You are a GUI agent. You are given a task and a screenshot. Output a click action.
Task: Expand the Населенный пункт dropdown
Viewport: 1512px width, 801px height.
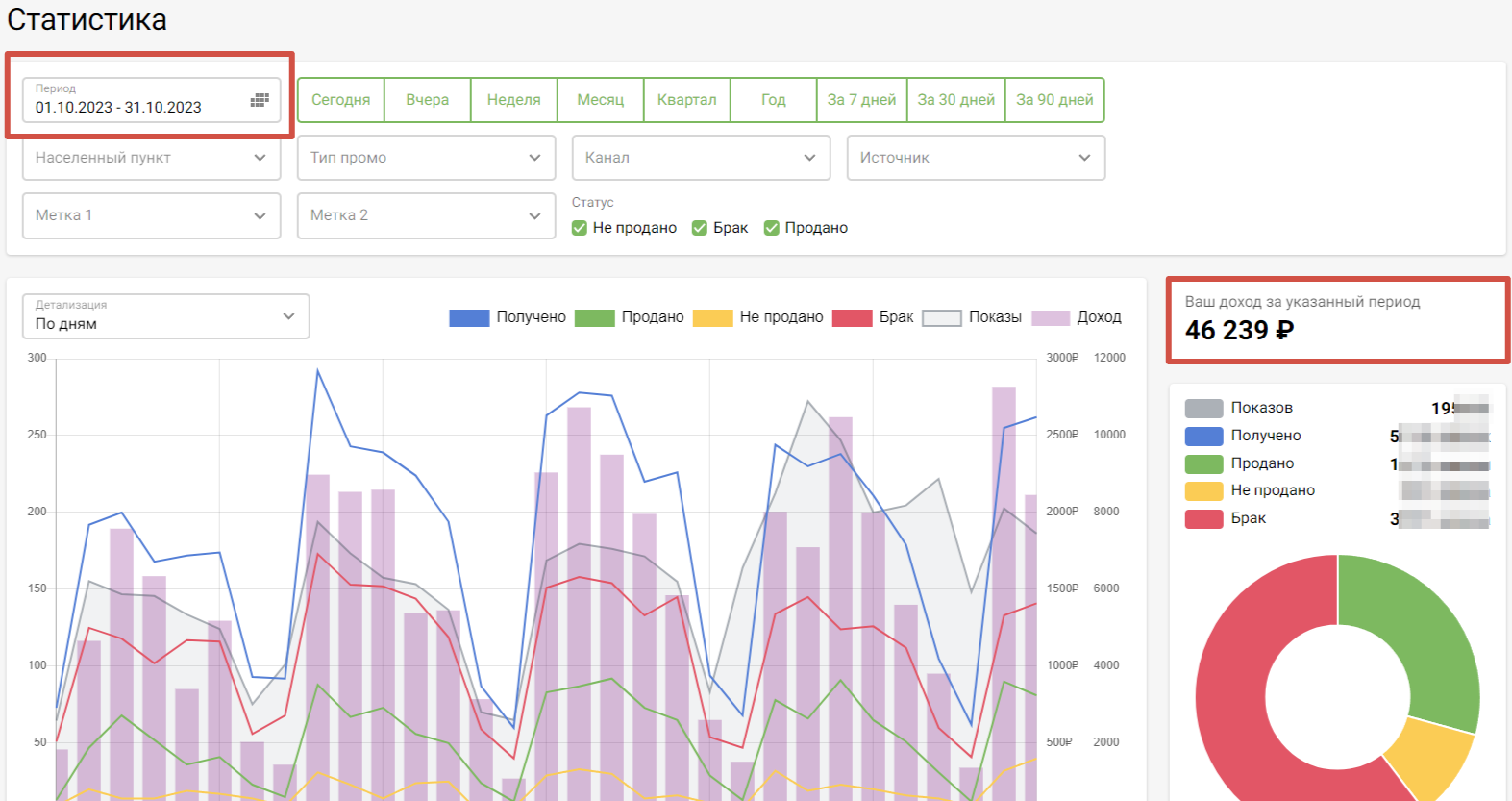(x=151, y=158)
